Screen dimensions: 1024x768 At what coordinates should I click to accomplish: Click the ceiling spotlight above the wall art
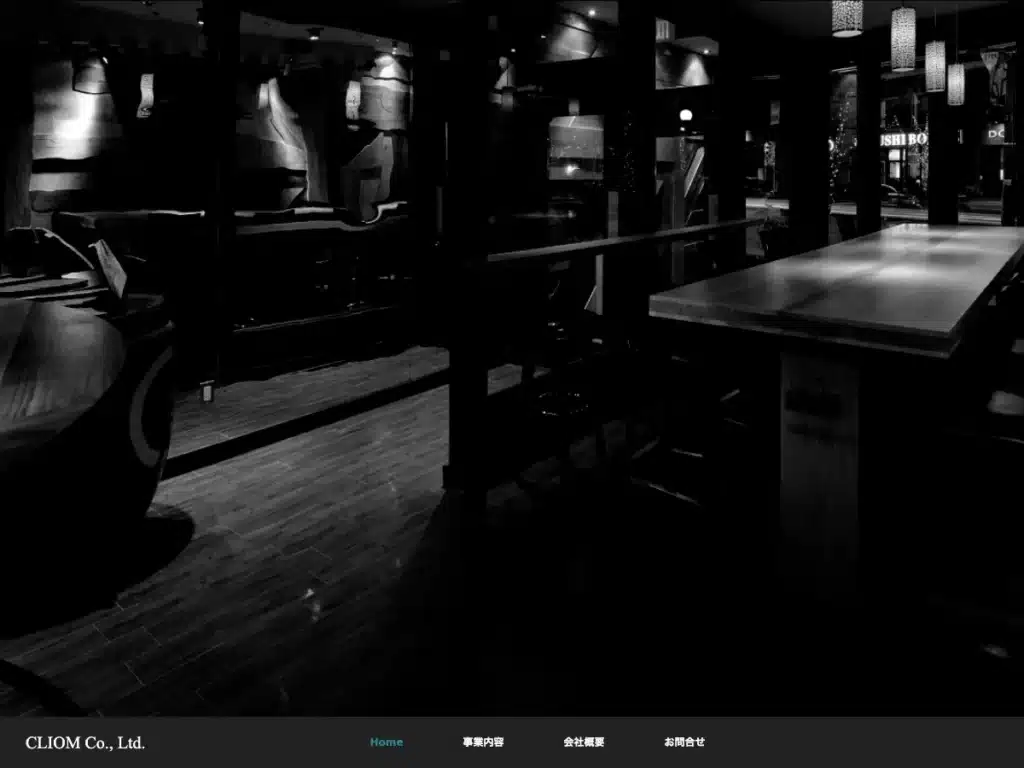tap(314, 34)
